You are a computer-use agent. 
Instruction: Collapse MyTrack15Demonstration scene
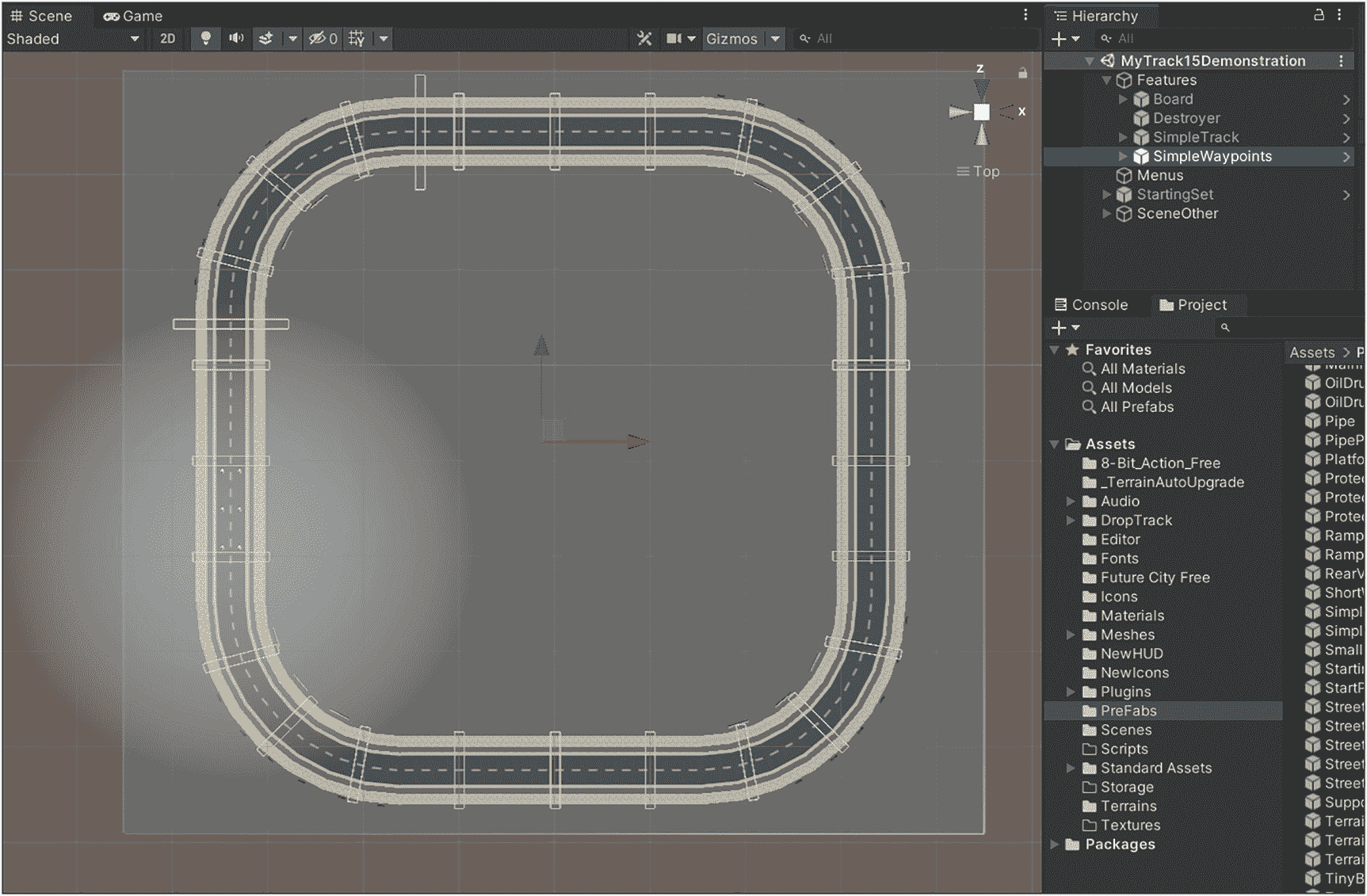click(1090, 61)
